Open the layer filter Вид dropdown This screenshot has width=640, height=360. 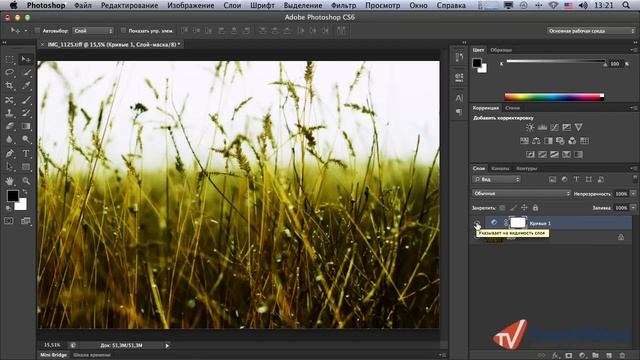pyautogui.click(x=496, y=180)
